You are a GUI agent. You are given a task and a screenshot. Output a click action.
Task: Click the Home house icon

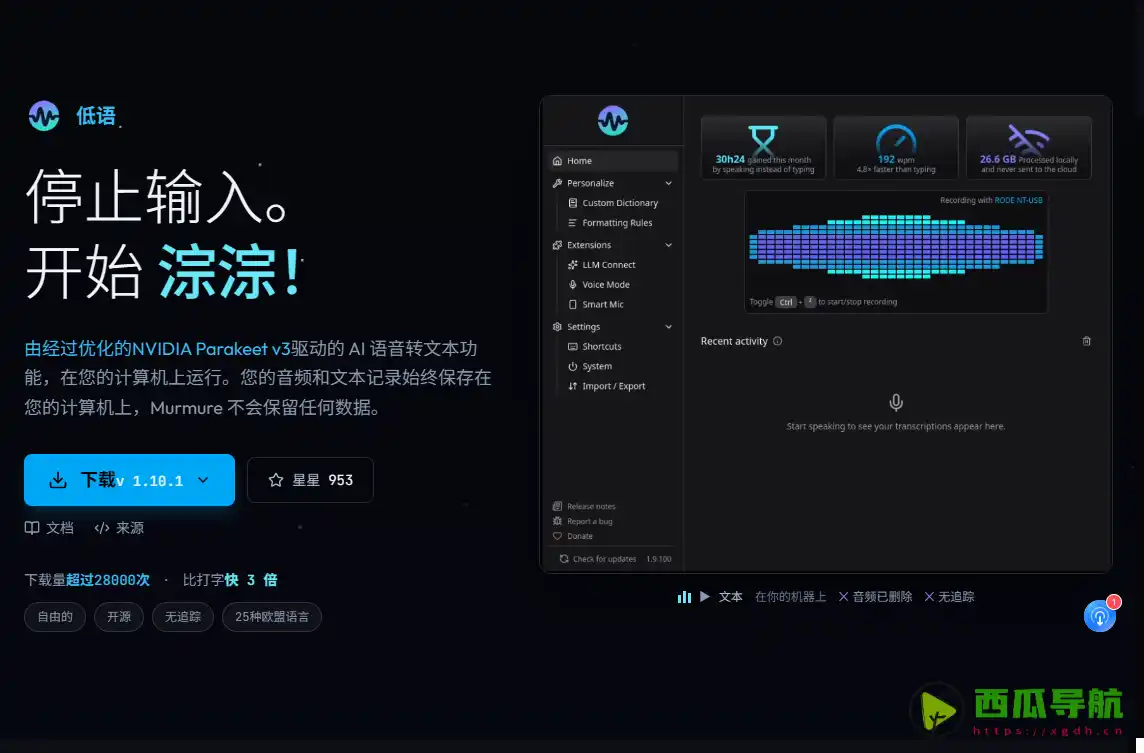[557, 161]
